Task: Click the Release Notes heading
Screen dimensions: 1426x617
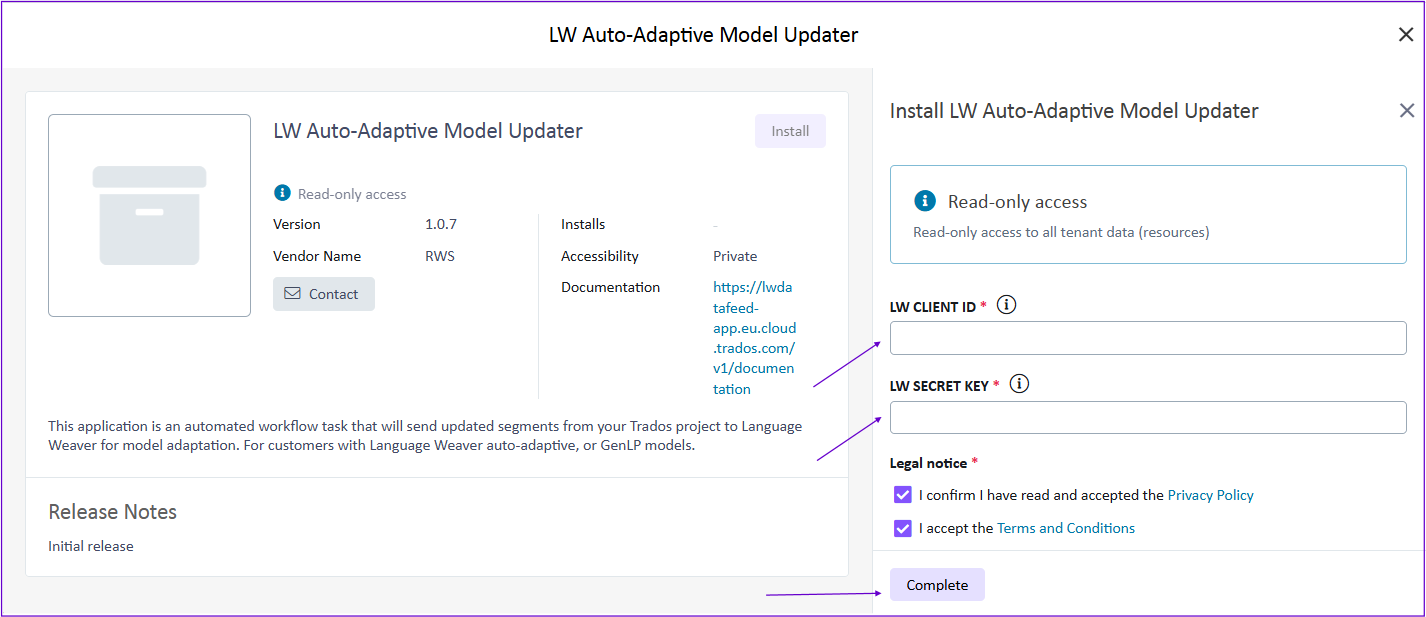Action: pos(112,512)
